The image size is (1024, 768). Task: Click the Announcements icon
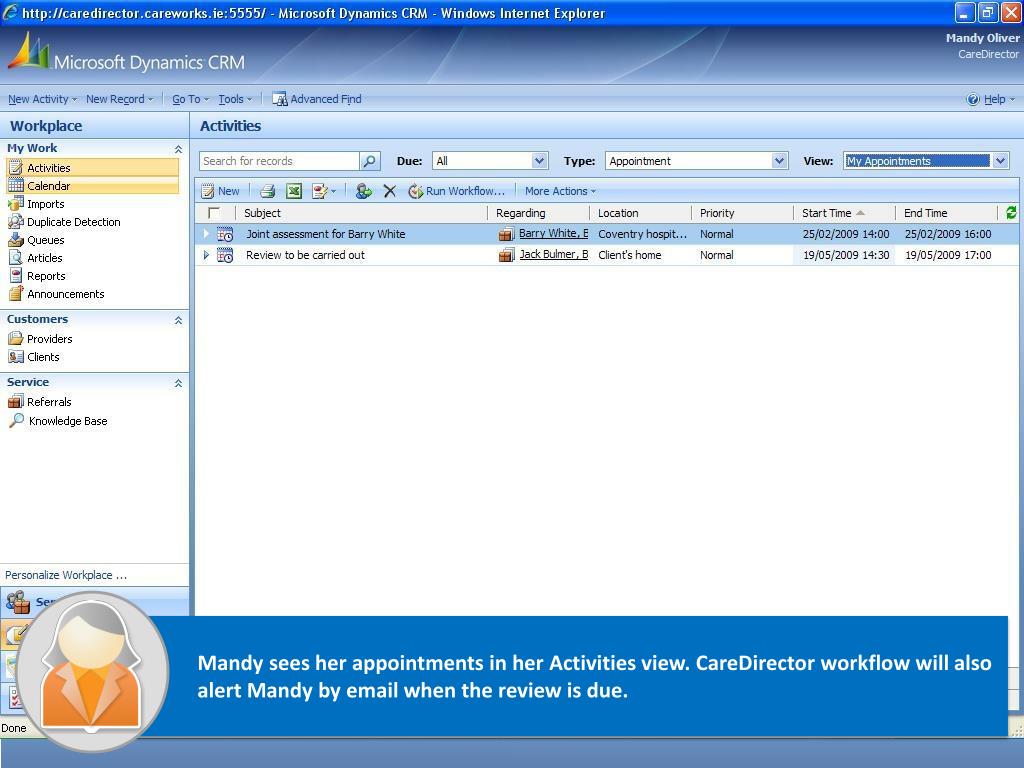point(16,294)
